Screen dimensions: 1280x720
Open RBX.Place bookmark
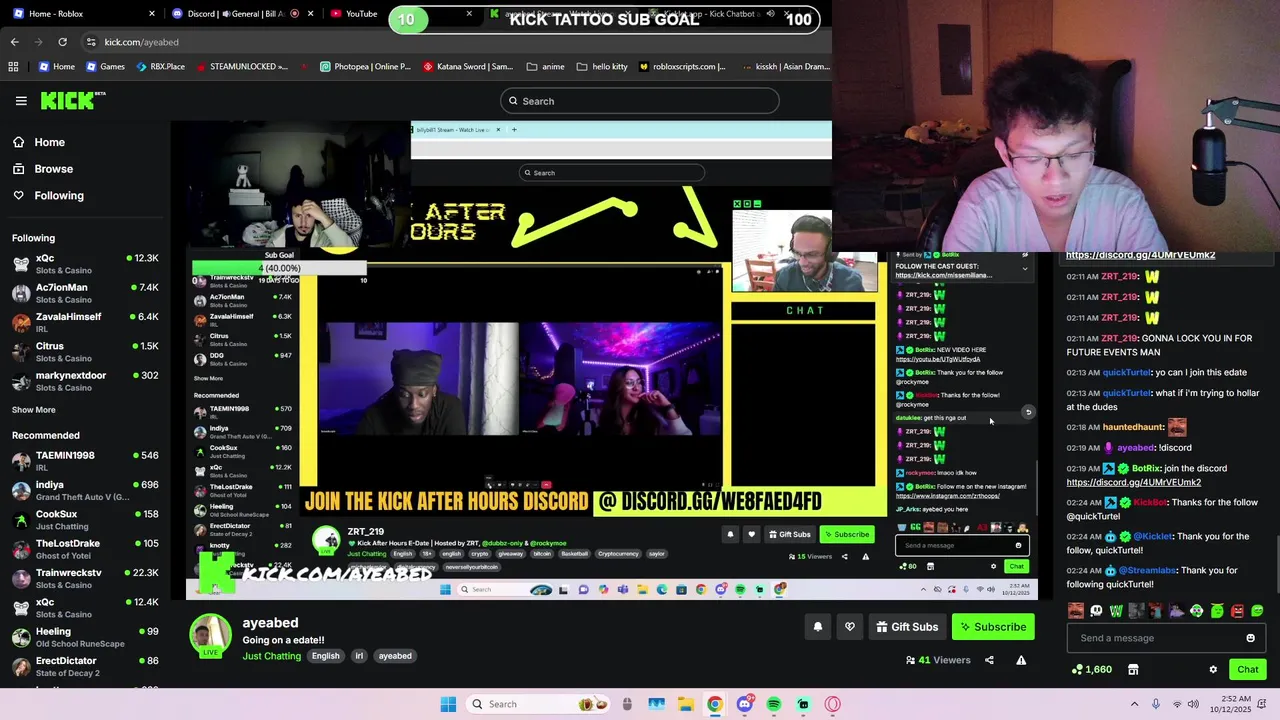(159, 67)
